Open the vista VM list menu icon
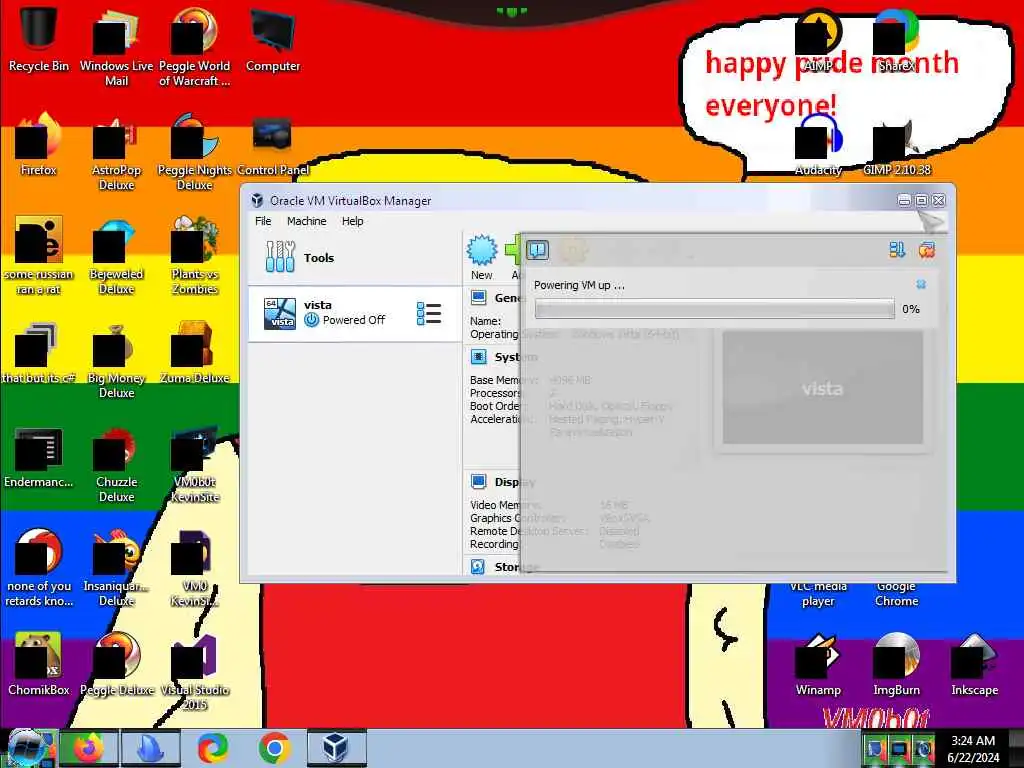Image resolution: width=1024 pixels, height=768 pixels. click(429, 313)
